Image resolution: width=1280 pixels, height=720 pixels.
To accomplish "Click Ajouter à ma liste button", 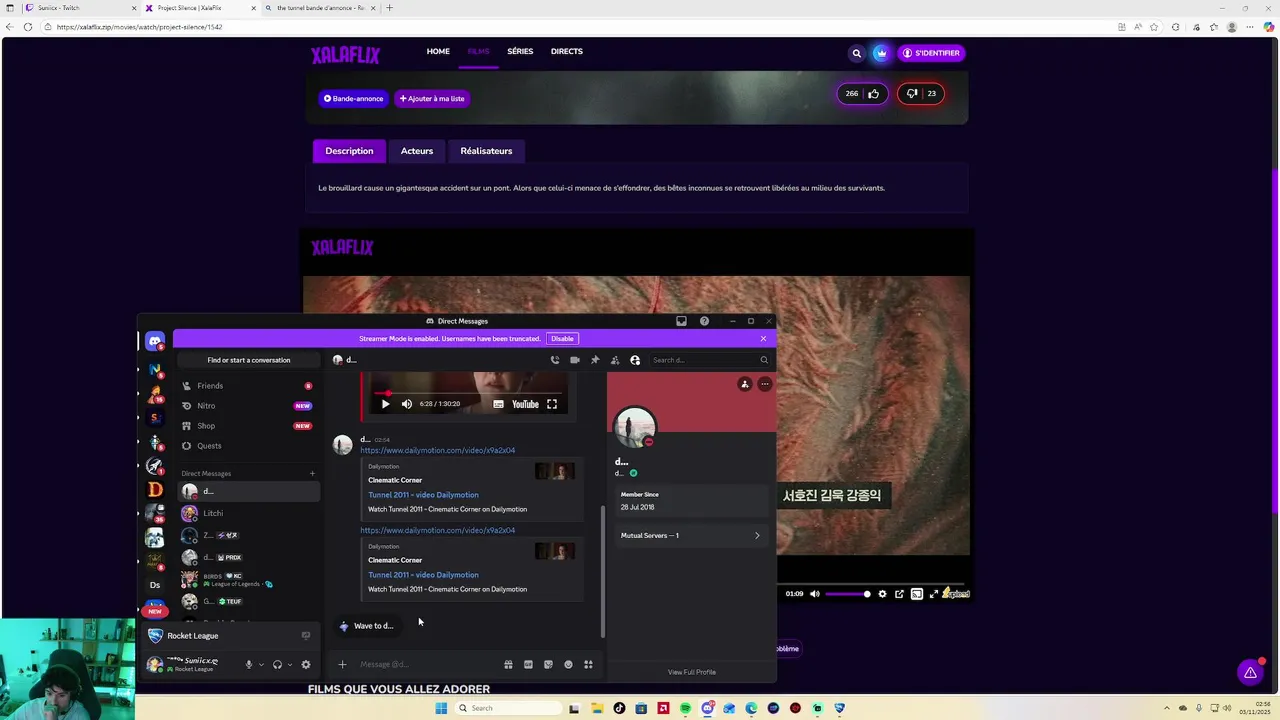I will 432,99.
